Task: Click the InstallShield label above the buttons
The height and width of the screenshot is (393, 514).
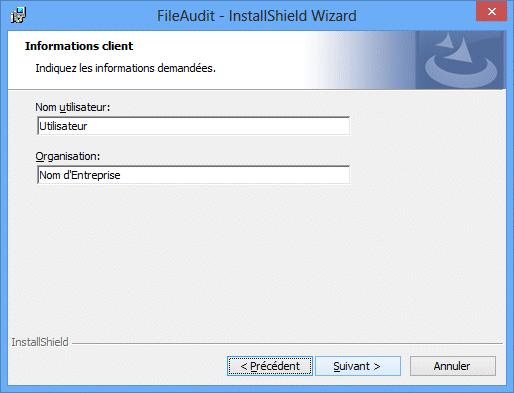Action: pos(40,342)
